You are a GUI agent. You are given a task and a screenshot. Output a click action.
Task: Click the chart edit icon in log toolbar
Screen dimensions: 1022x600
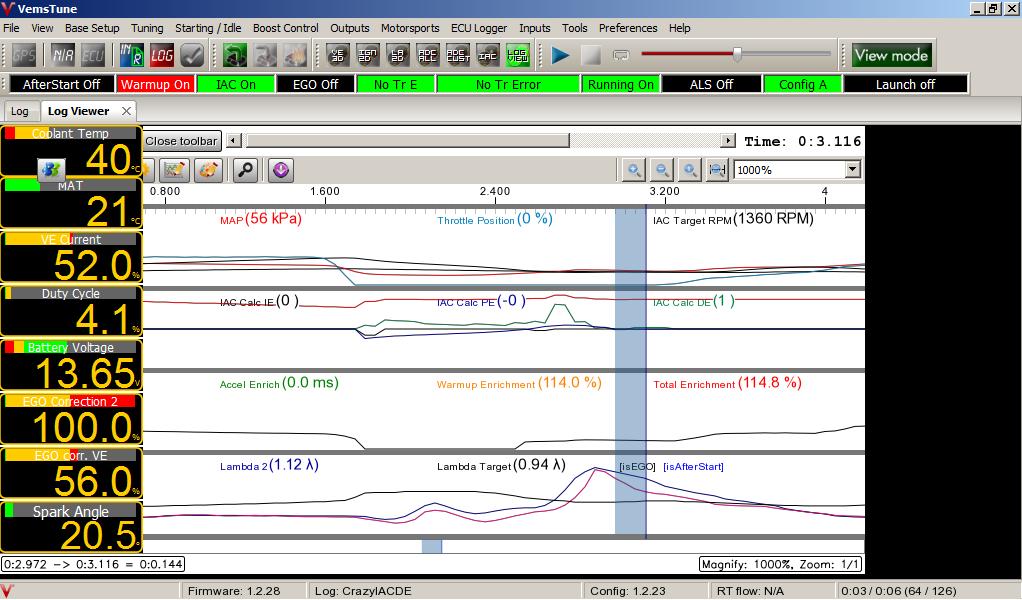click(173, 170)
